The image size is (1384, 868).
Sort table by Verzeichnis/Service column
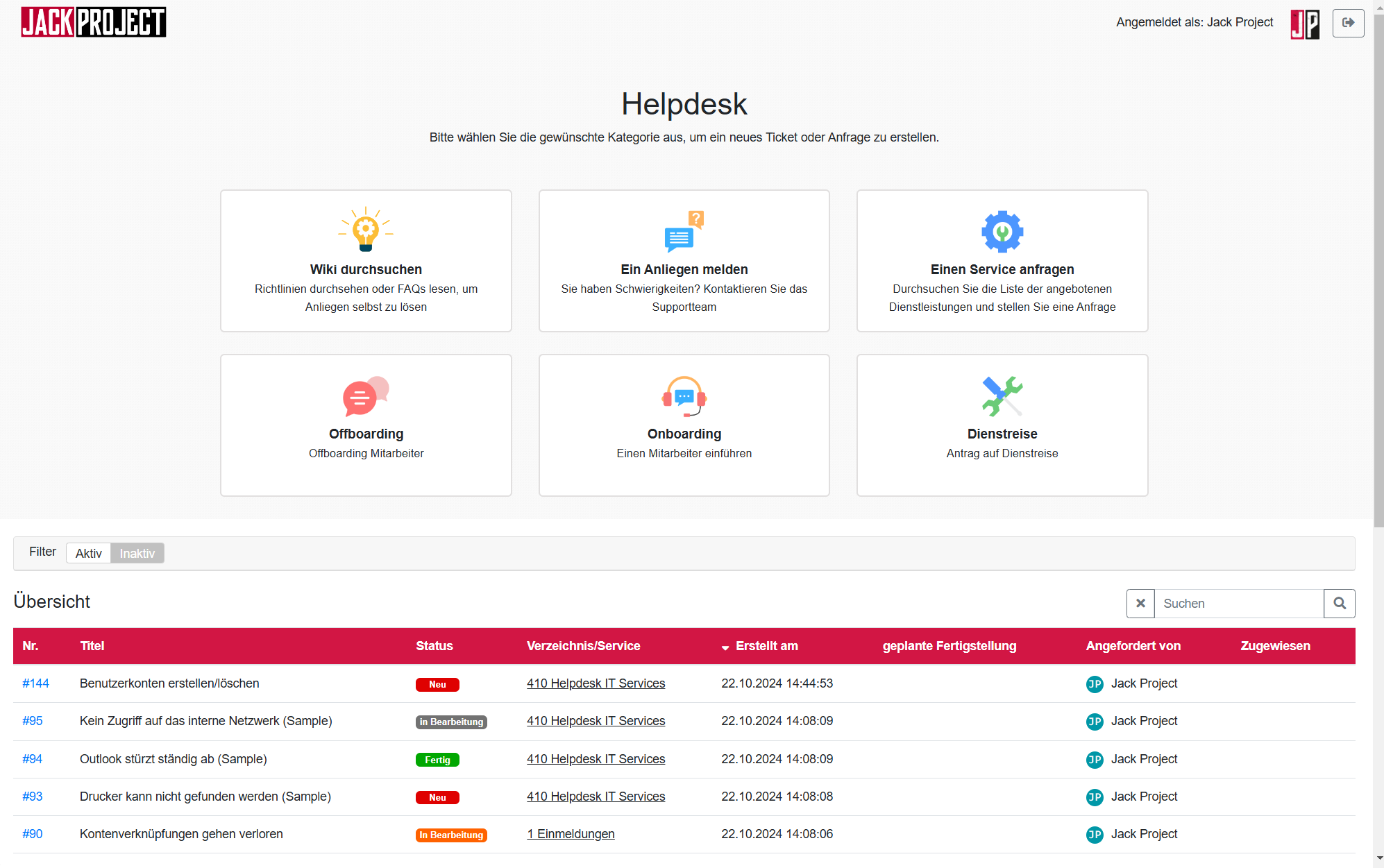(x=583, y=646)
